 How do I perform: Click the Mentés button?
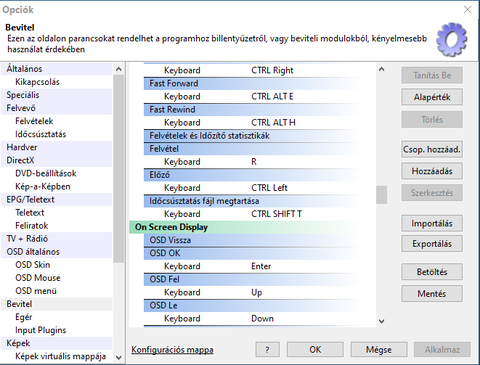coord(432,294)
